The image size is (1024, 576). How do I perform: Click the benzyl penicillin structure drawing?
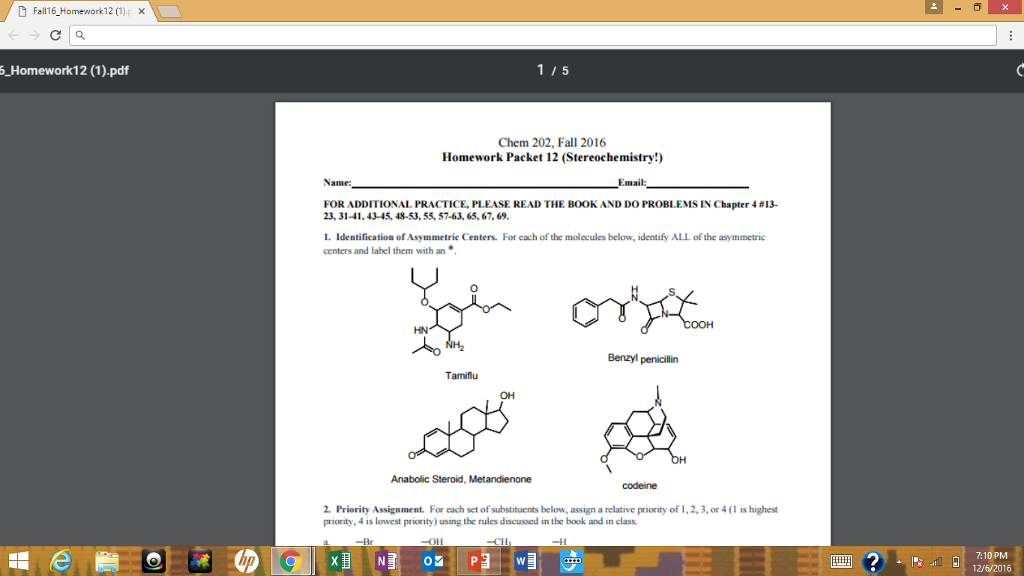[x=643, y=310]
